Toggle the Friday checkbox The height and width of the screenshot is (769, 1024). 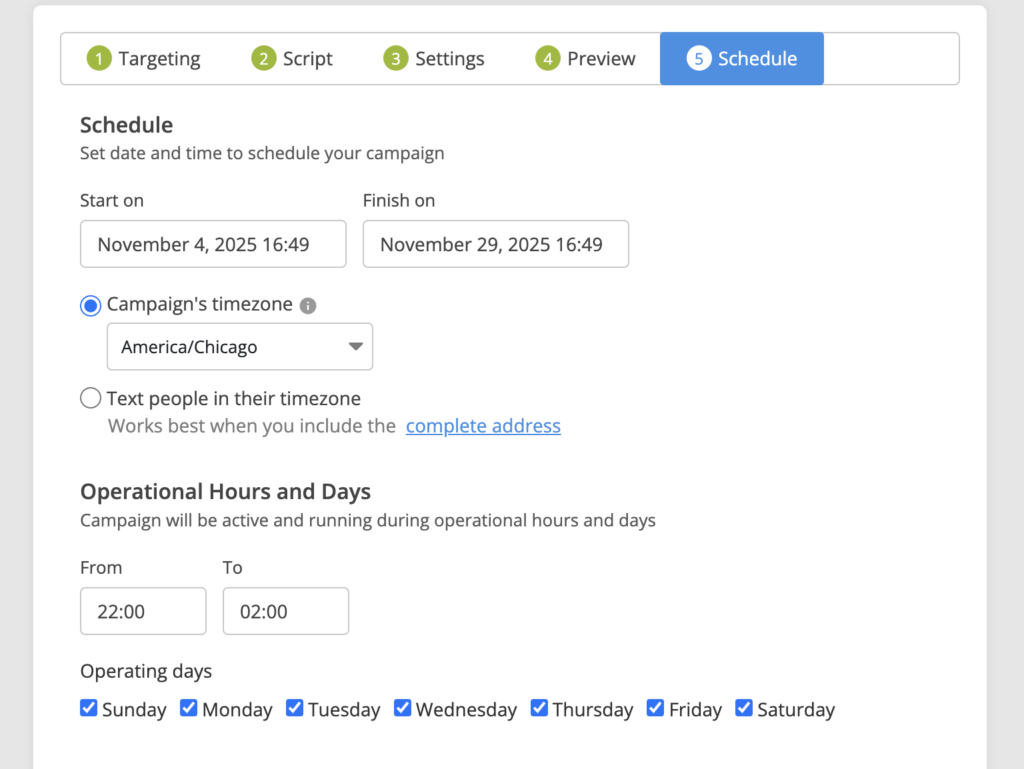pos(655,707)
